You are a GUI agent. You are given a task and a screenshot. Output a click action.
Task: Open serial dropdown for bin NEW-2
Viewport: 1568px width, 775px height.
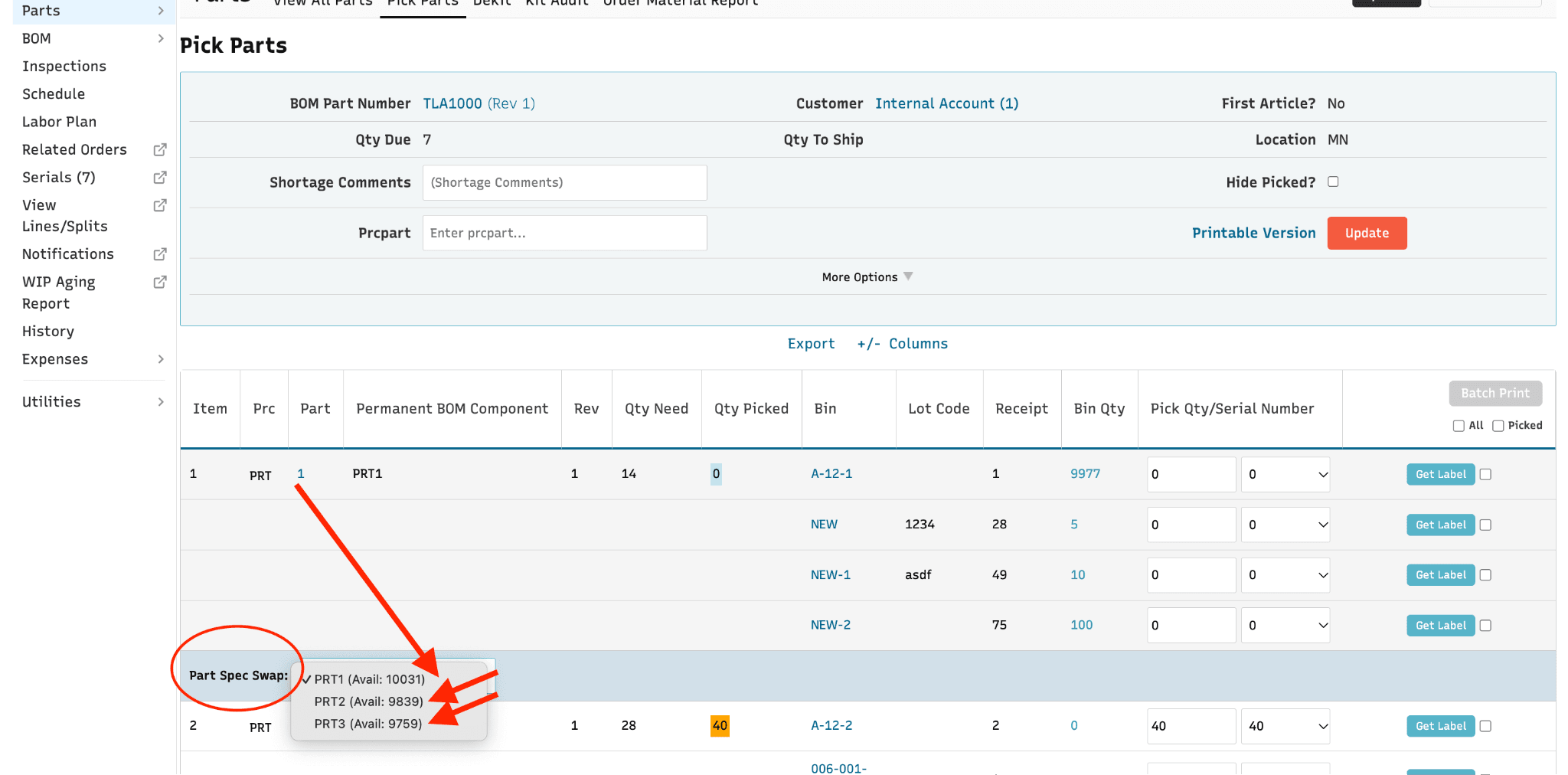(1285, 625)
